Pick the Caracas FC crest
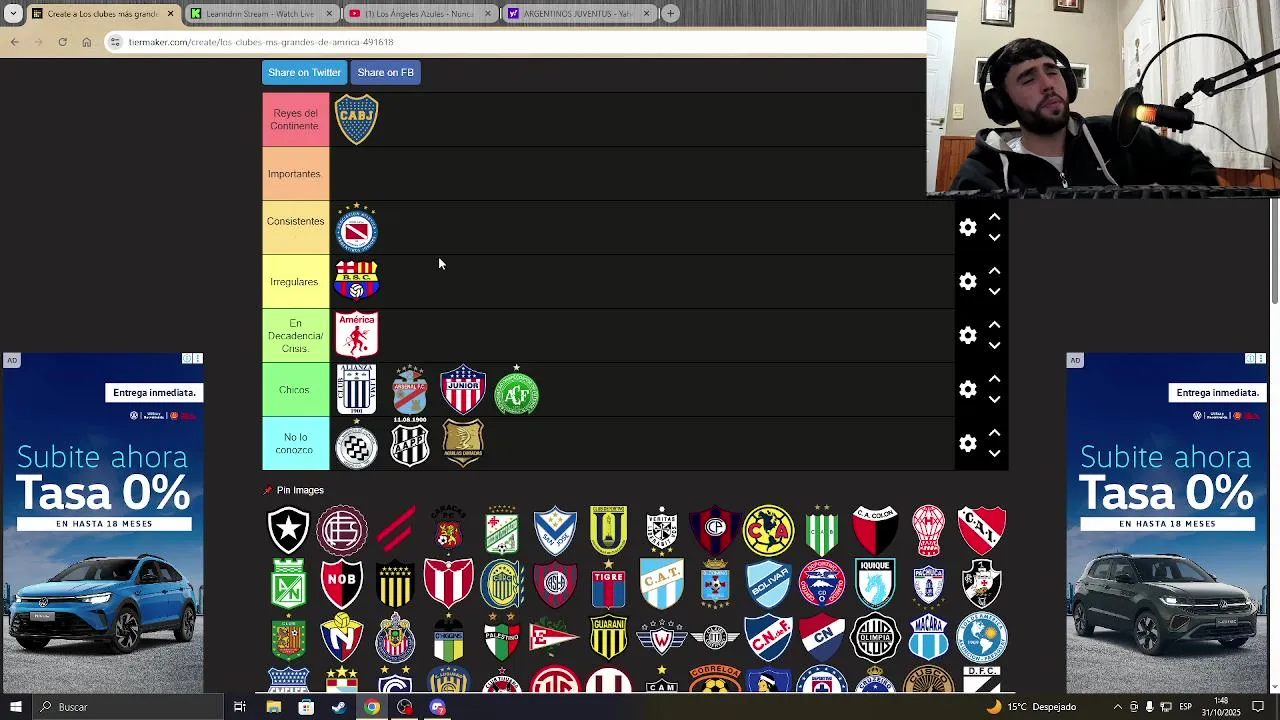This screenshot has width=1280, height=720. coord(449,528)
